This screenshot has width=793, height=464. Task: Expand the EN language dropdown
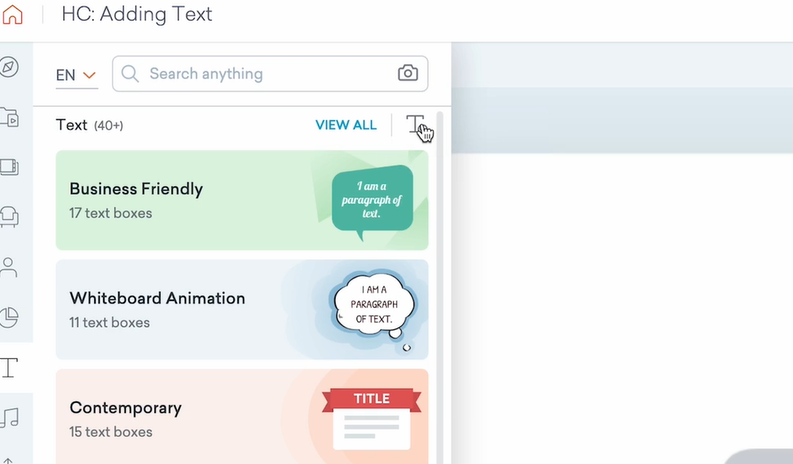point(76,75)
